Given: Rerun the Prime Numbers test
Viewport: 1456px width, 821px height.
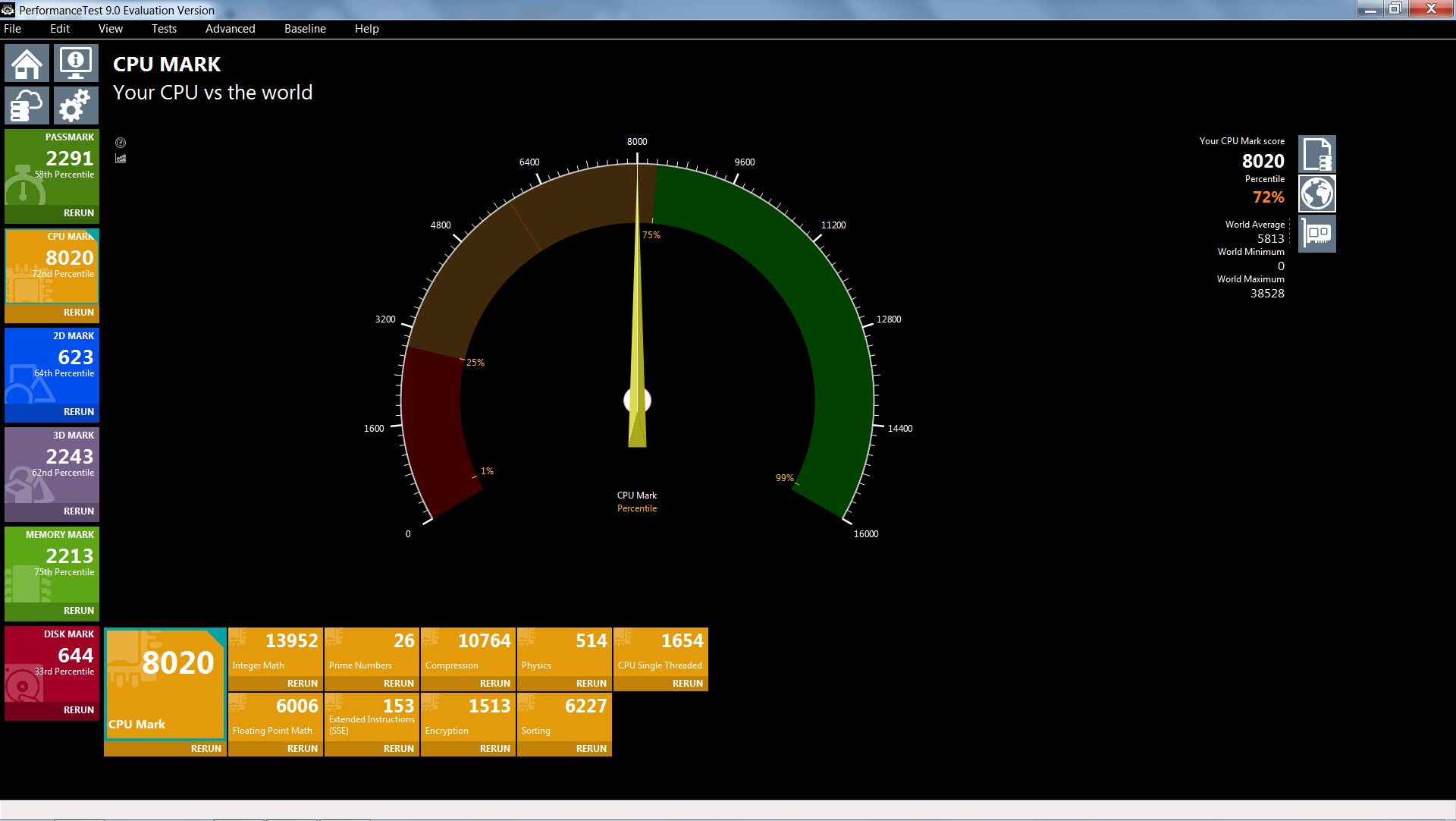Looking at the screenshot, I should tap(399, 684).
